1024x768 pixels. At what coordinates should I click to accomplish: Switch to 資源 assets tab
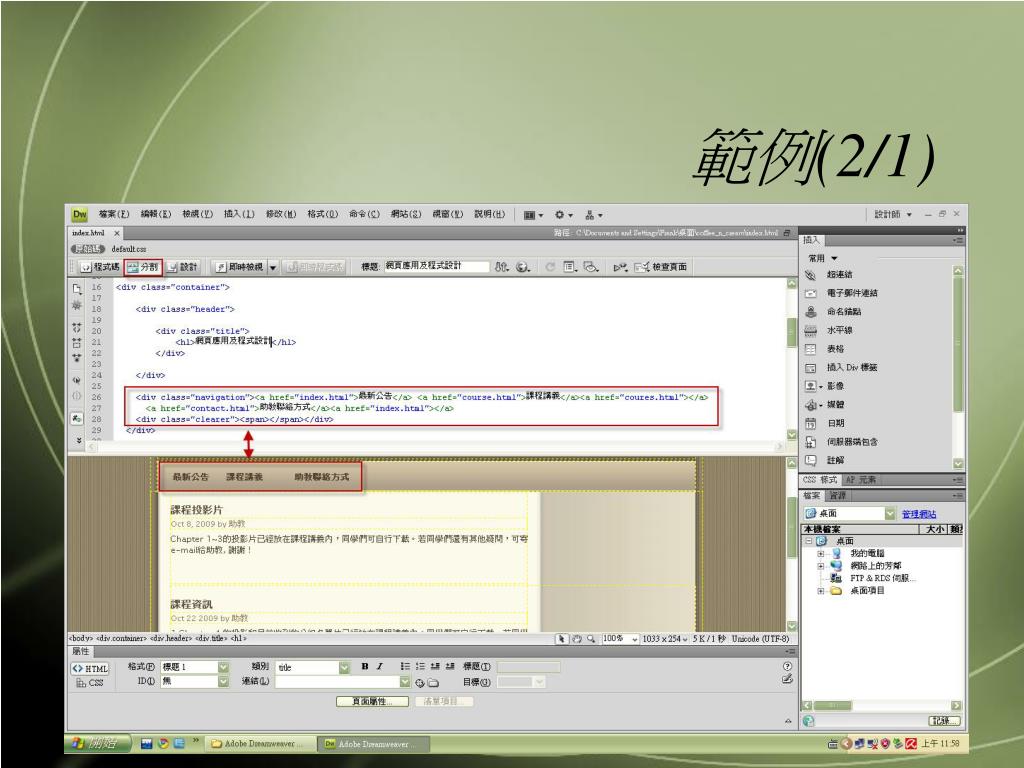point(837,496)
